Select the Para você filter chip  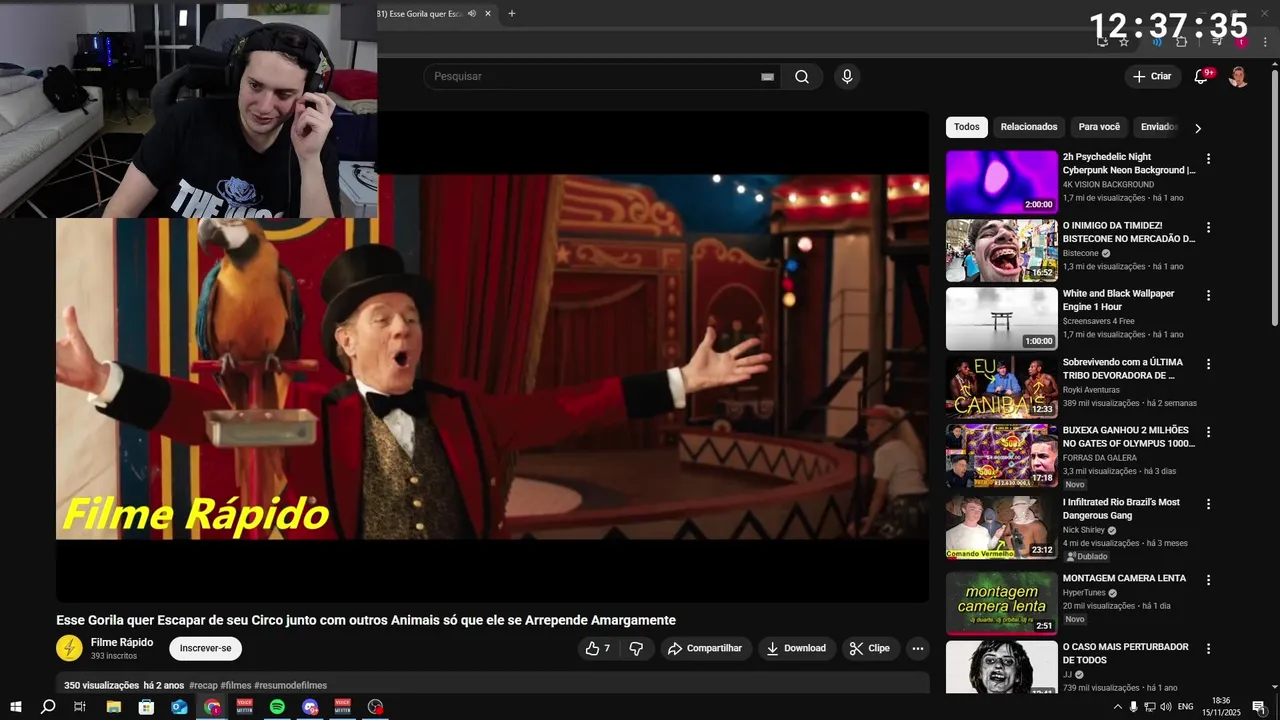[1099, 127]
